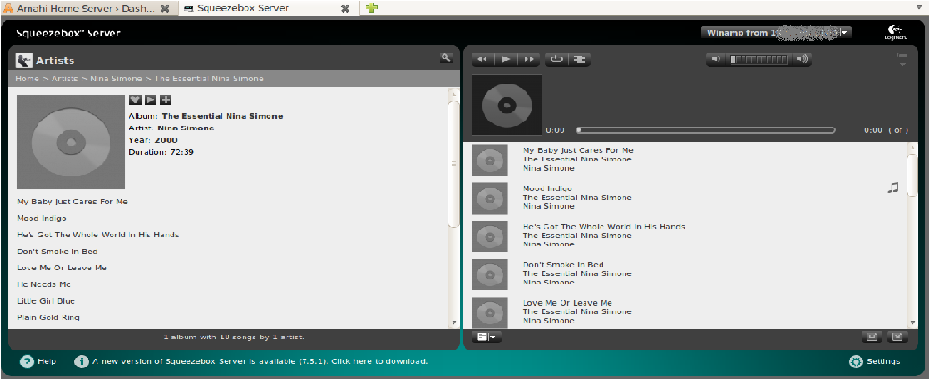930x382 pixels.
Task: Click playlist entry He's Got The Whole World
Action: 604,227
